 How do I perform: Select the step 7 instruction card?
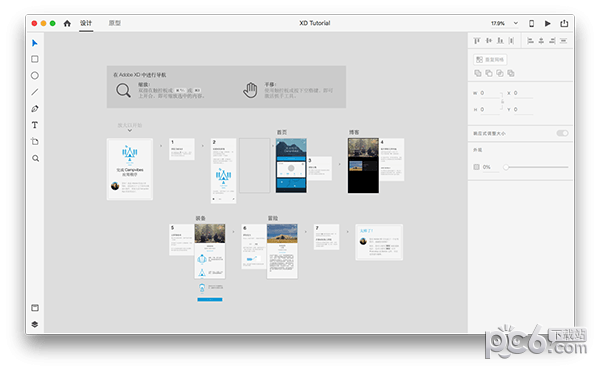tap(326, 237)
